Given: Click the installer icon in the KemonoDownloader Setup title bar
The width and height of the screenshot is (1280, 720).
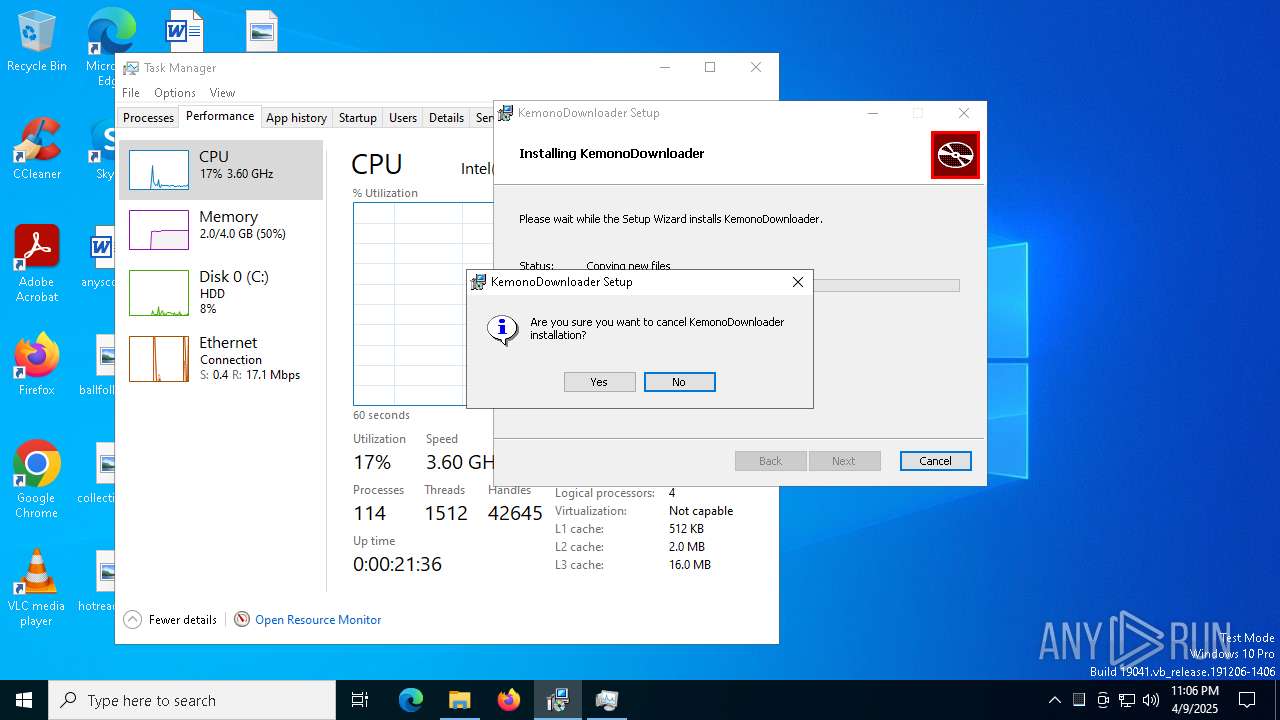Looking at the screenshot, I should click(506, 113).
